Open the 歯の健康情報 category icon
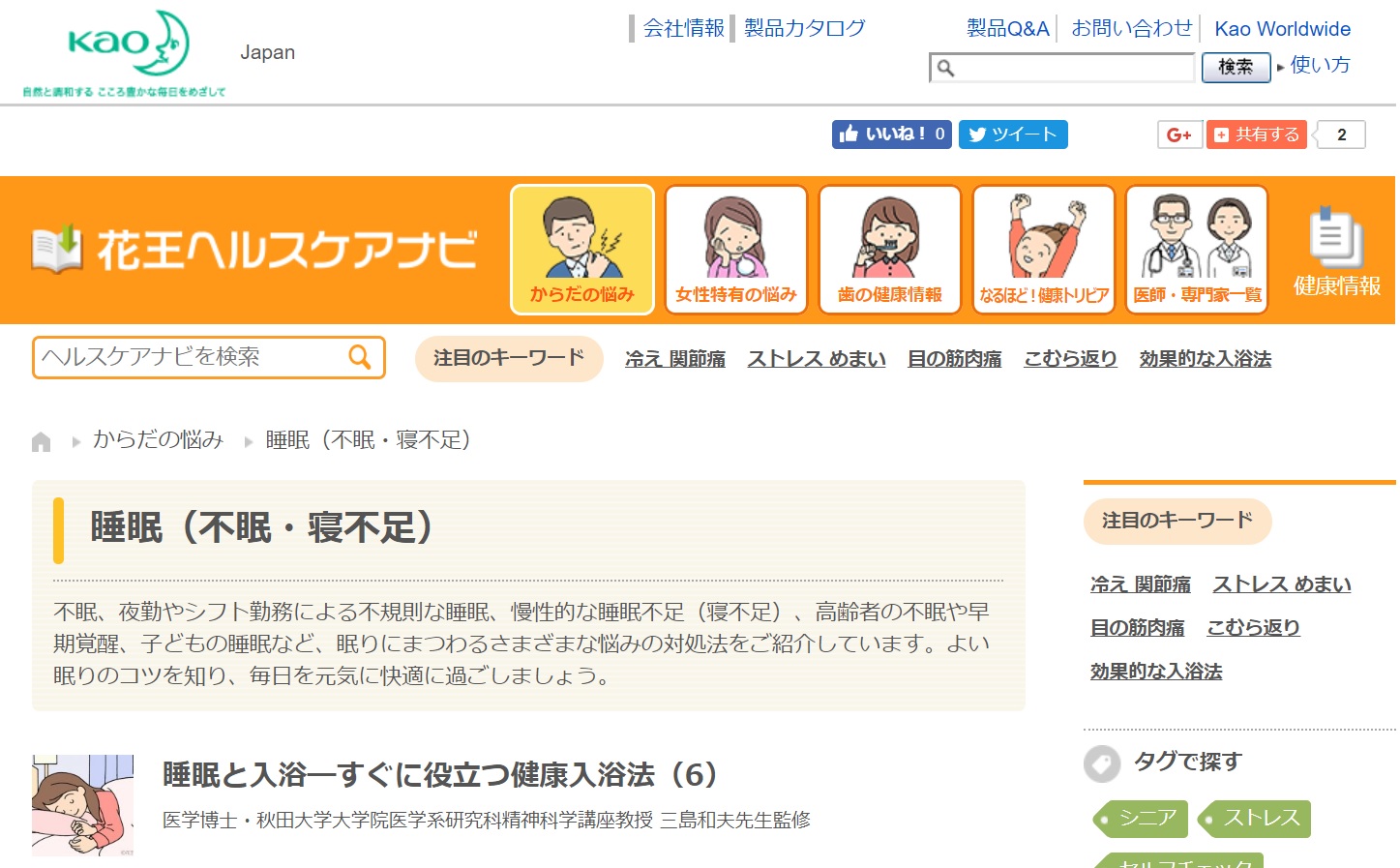This screenshot has width=1400, height=868. coord(889,250)
